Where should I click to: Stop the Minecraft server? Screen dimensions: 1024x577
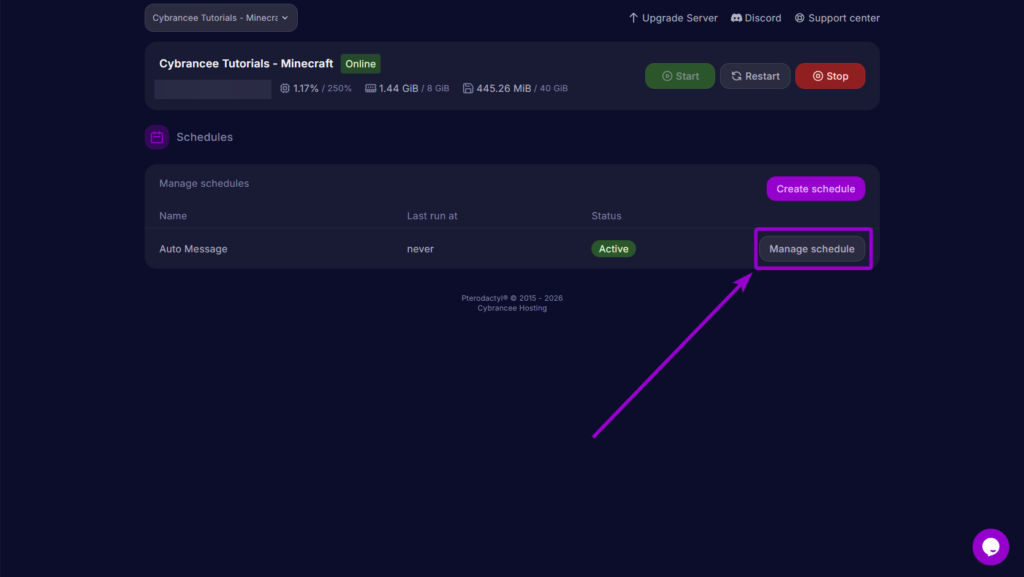coord(830,75)
